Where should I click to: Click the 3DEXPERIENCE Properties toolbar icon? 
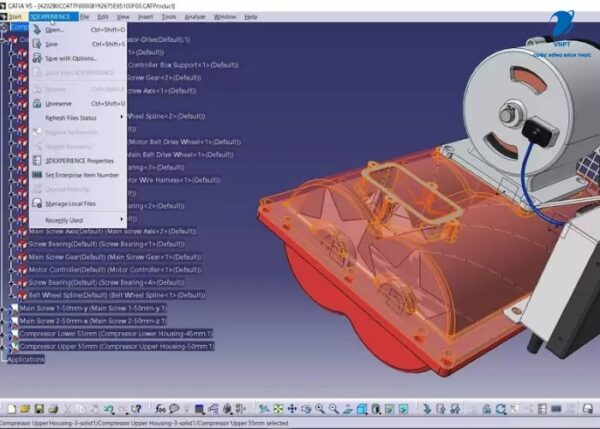542,409
